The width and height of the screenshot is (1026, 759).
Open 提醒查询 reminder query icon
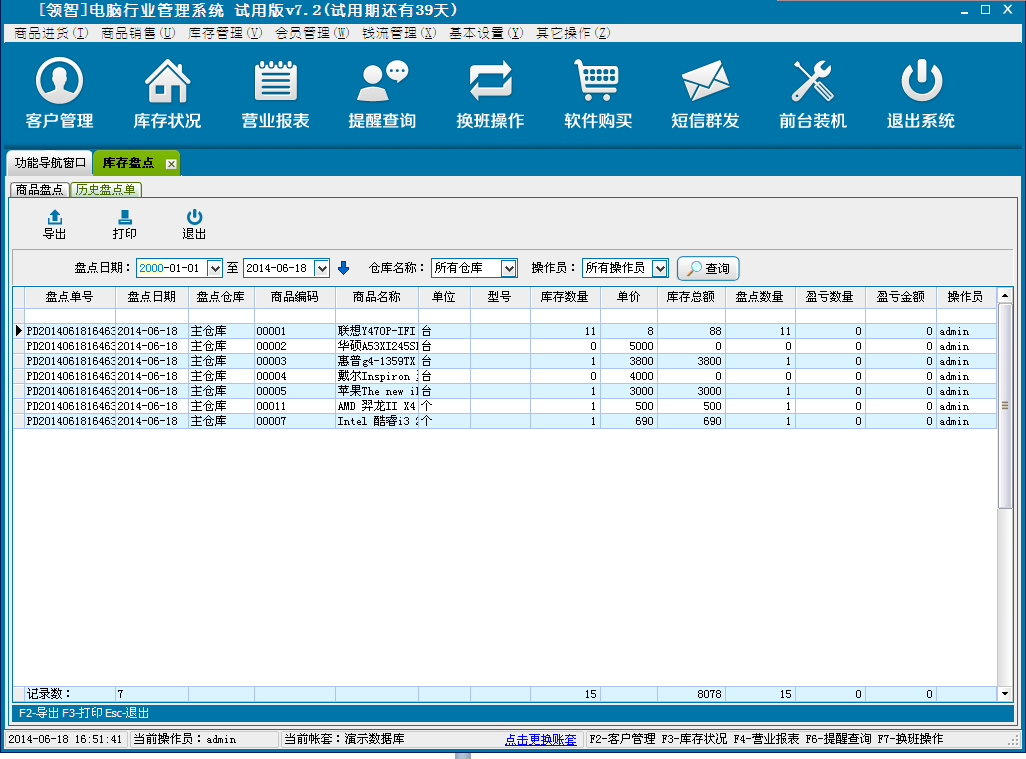coord(382,82)
